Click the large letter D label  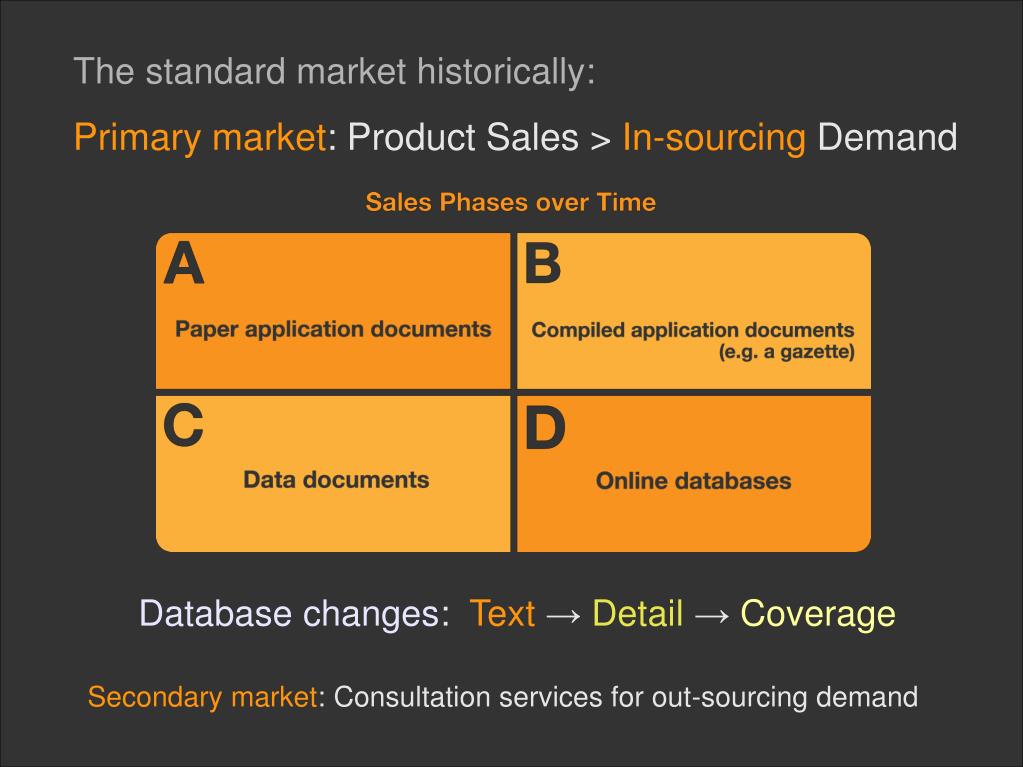point(545,428)
